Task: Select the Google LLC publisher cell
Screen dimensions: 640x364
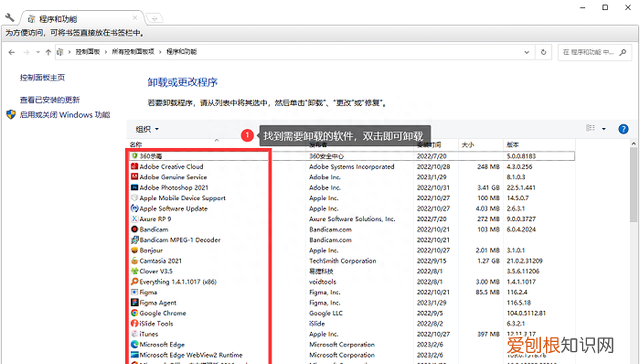Action: (x=326, y=313)
